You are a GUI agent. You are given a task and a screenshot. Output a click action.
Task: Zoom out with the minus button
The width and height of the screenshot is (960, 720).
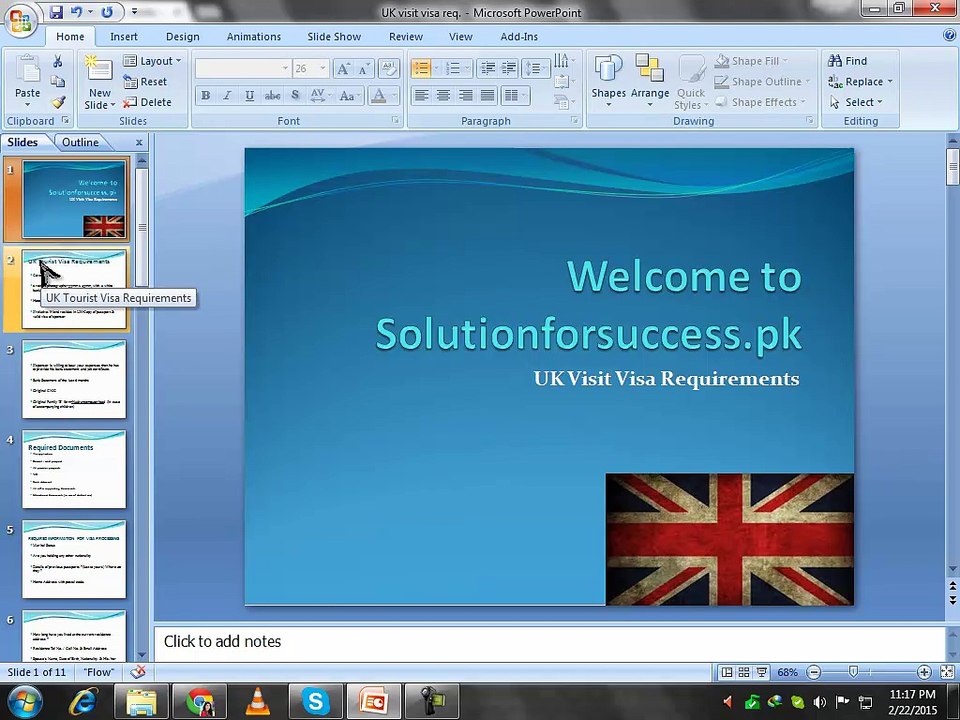814,672
